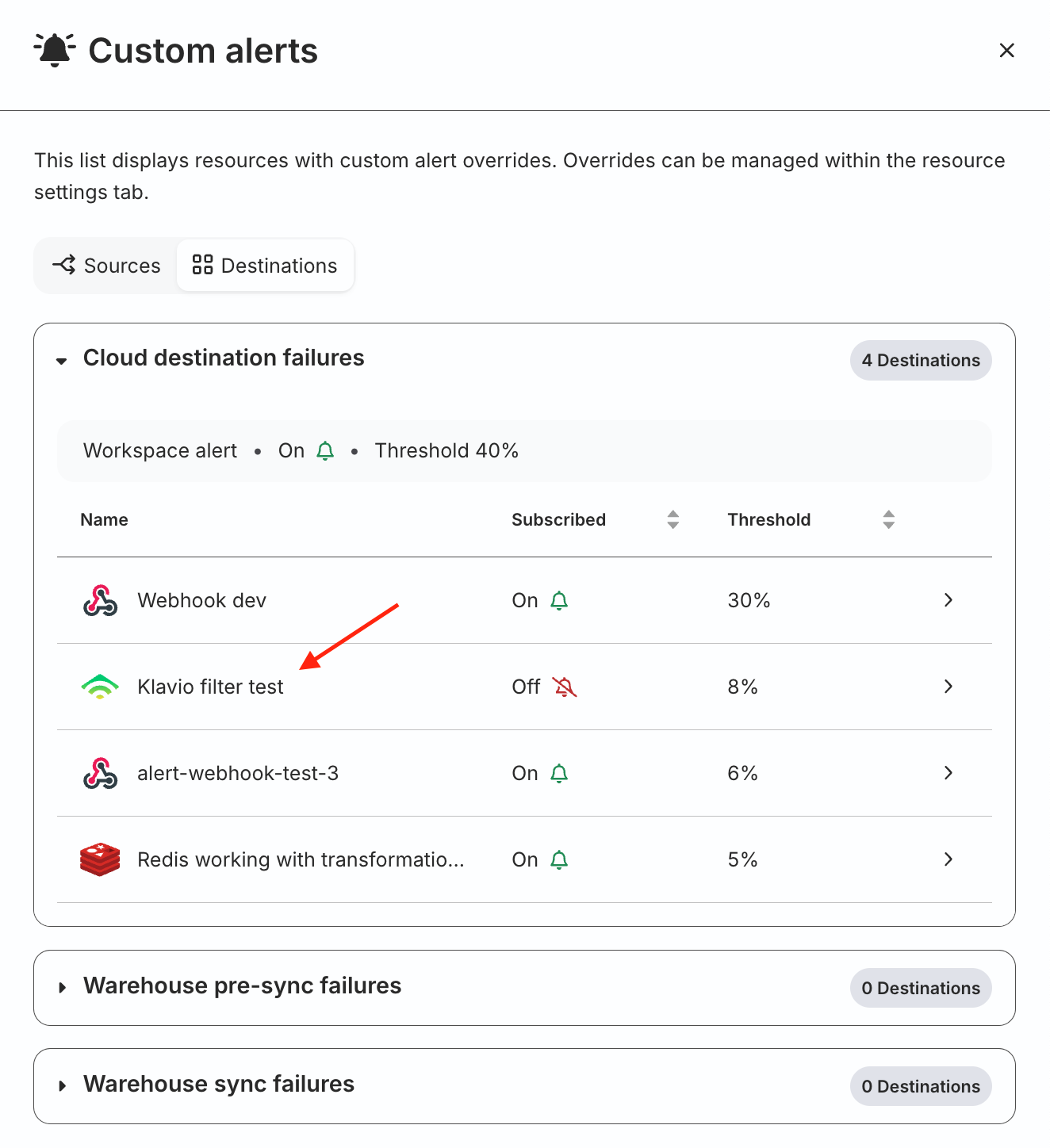The image size is (1050, 1148).
Task: Click the Redis destination logo icon
Action: 100,860
